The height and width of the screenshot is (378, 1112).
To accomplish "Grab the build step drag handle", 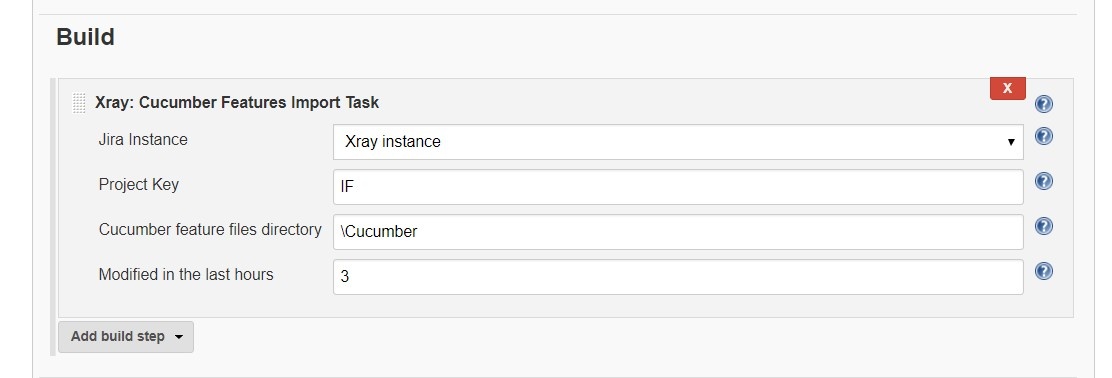I will (79, 103).
